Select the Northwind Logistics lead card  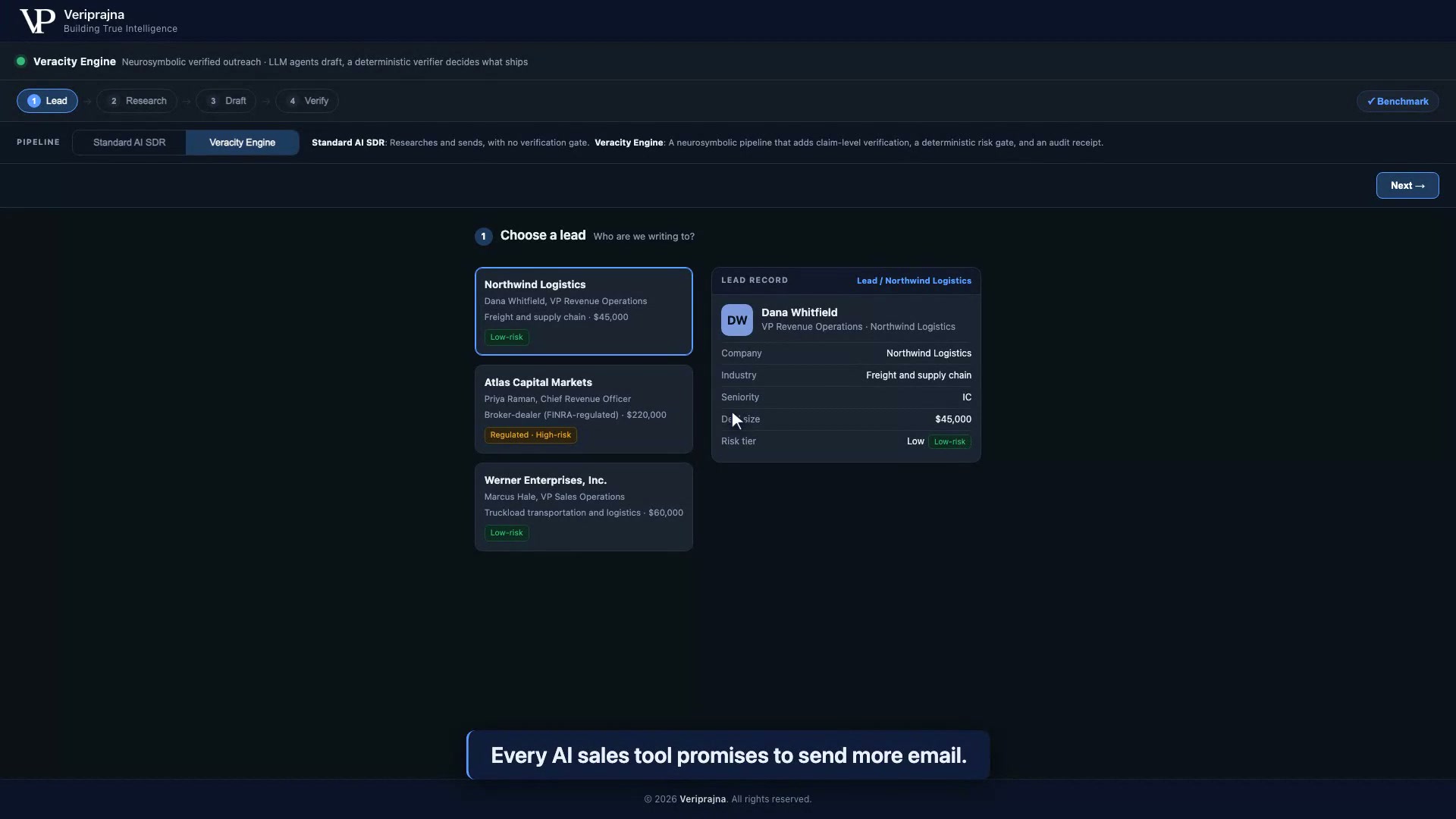click(584, 311)
